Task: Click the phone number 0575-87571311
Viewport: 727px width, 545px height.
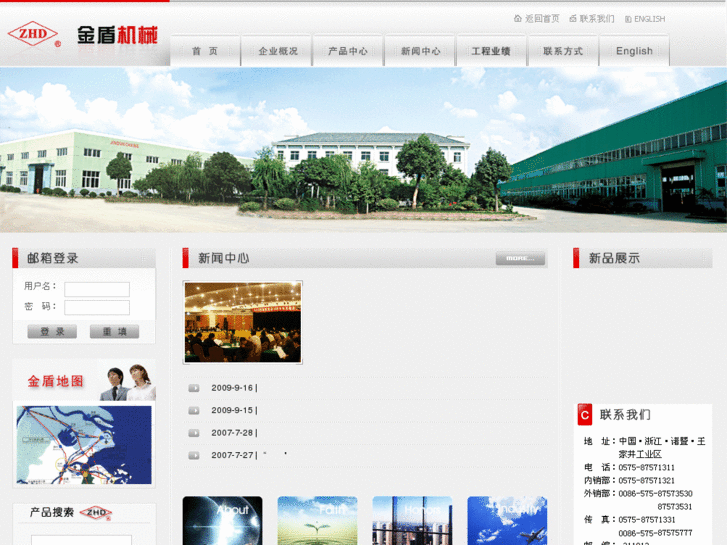Action: point(646,468)
